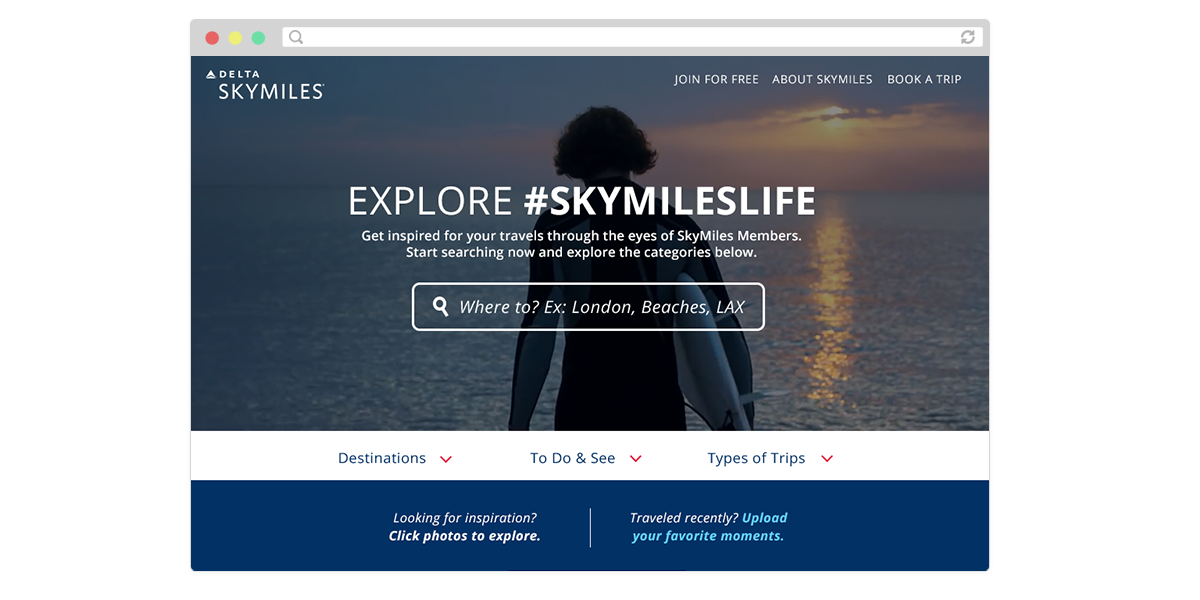Click the red chevron next to Destinations
1200x600 pixels.
(x=446, y=459)
